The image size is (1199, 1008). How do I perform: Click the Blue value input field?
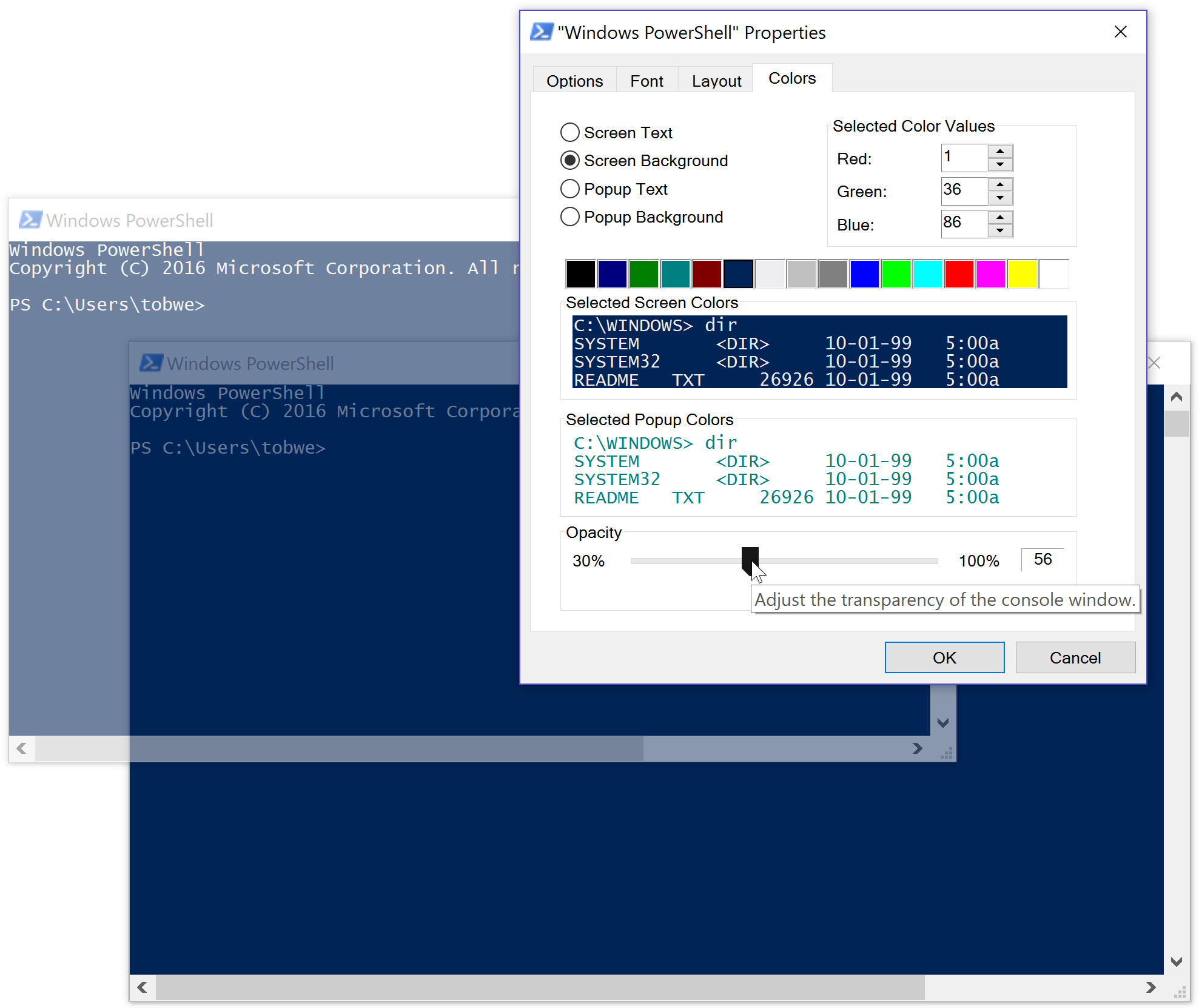pos(964,224)
